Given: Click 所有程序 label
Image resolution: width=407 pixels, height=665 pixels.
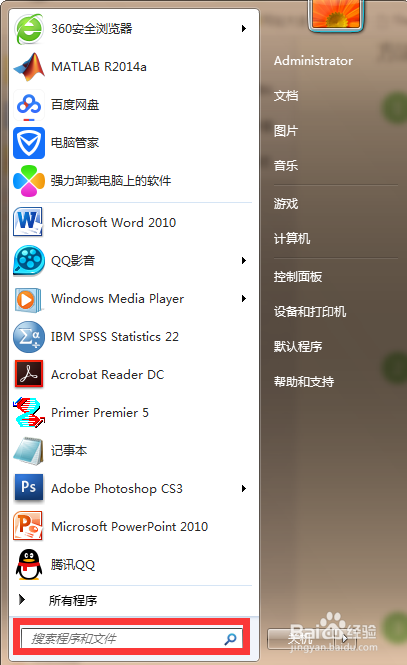Looking at the screenshot, I should (73, 600).
